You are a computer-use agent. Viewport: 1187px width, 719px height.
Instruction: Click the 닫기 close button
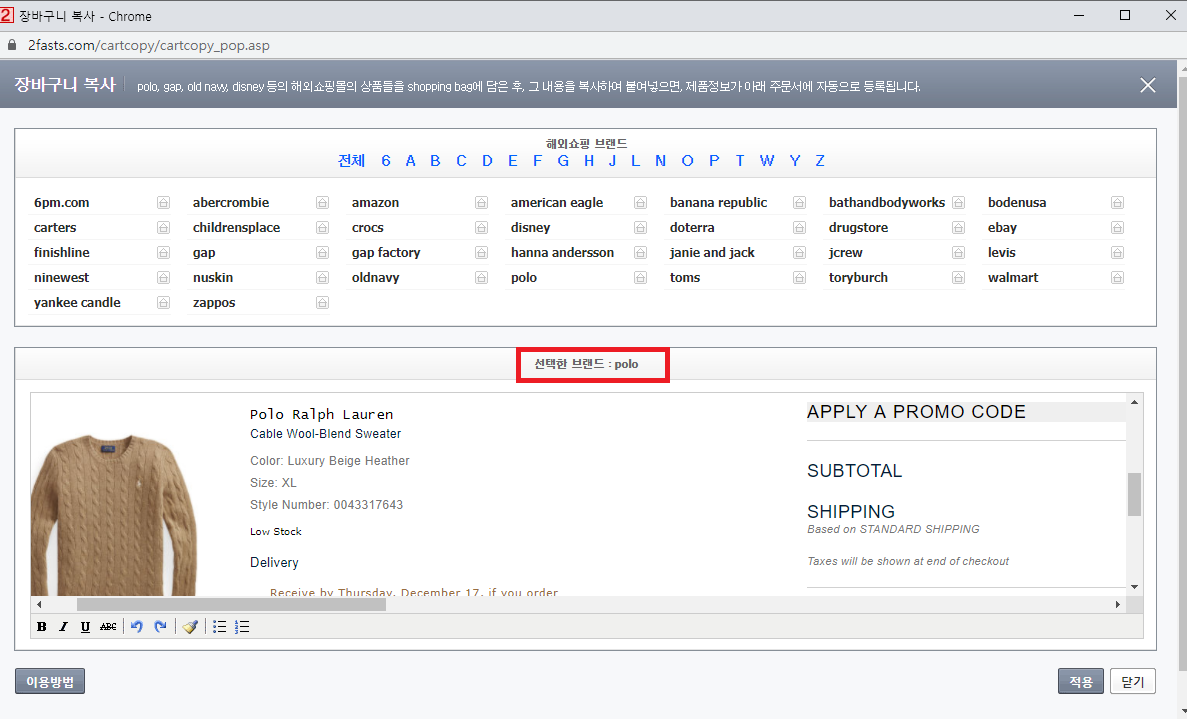click(x=1132, y=681)
